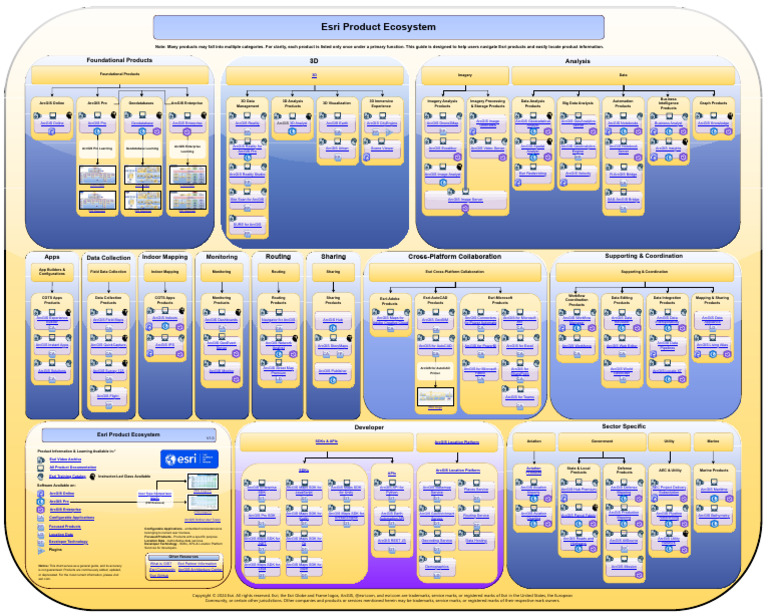Screen dimensions: 768x616
Task: Click the video icon beside Esri Video Archive
Action: click(x=41, y=460)
